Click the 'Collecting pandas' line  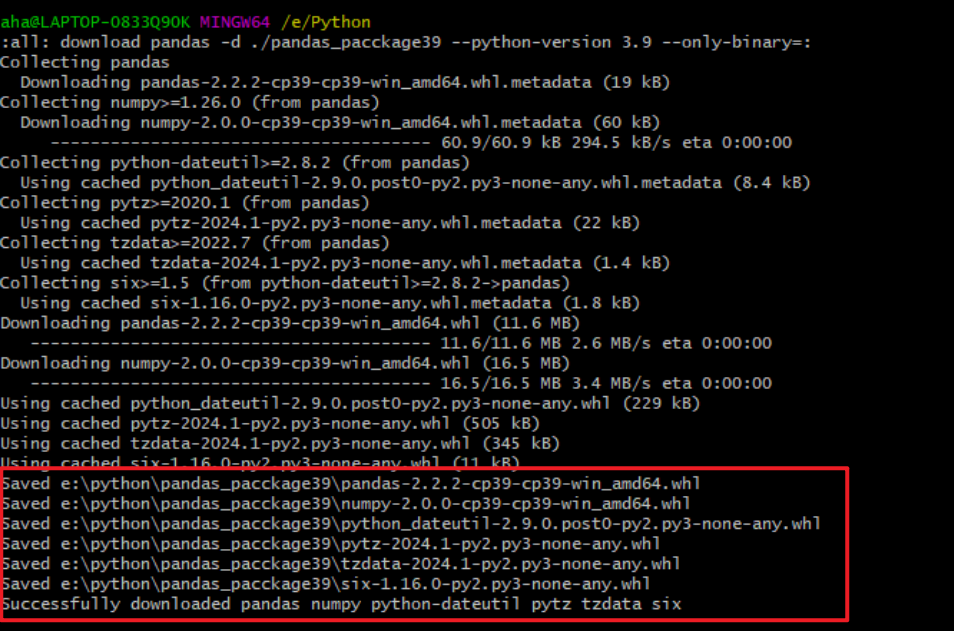85,63
